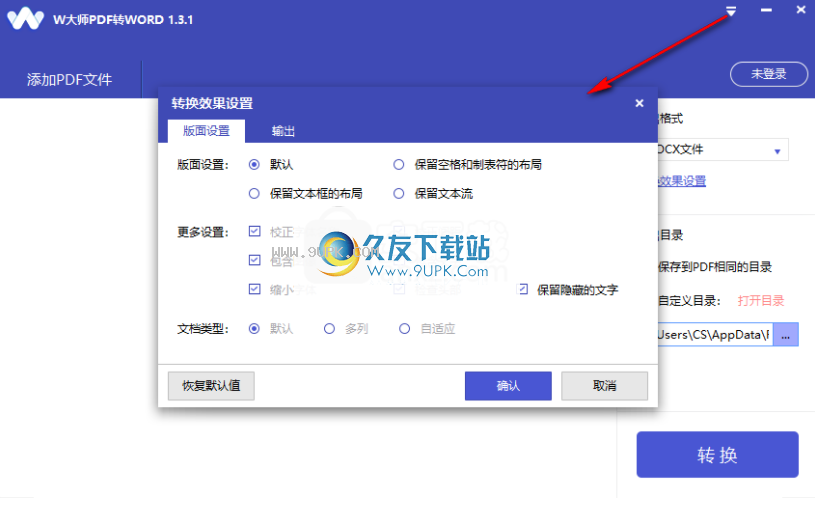This screenshot has height=509, width=815.
Task: Click 取消 to cancel dialog
Action: point(604,386)
